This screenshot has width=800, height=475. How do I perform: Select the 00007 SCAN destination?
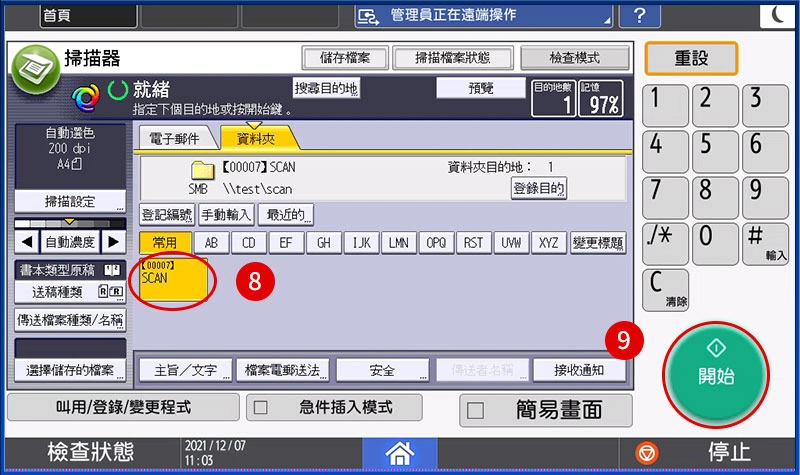pyautogui.click(x=173, y=280)
